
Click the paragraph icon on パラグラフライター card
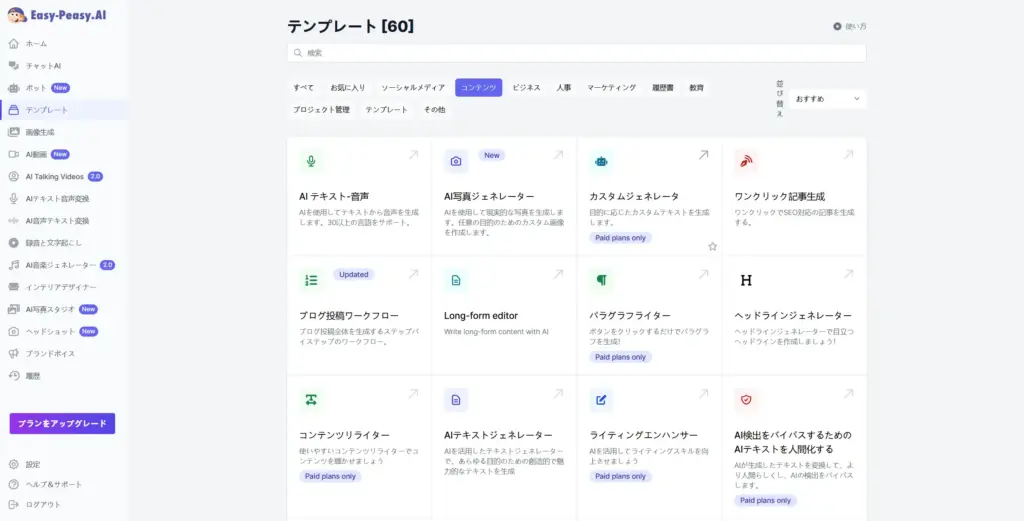pyautogui.click(x=601, y=280)
